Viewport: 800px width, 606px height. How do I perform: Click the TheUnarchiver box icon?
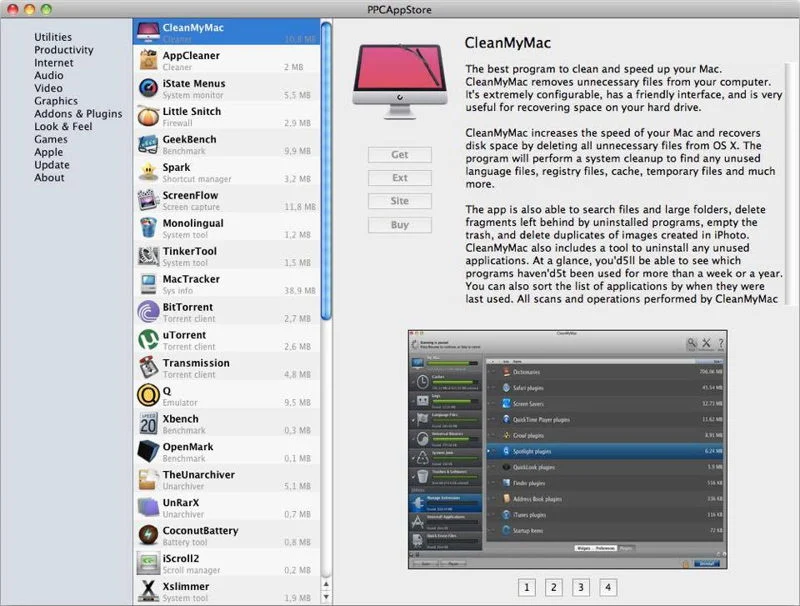coord(147,479)
